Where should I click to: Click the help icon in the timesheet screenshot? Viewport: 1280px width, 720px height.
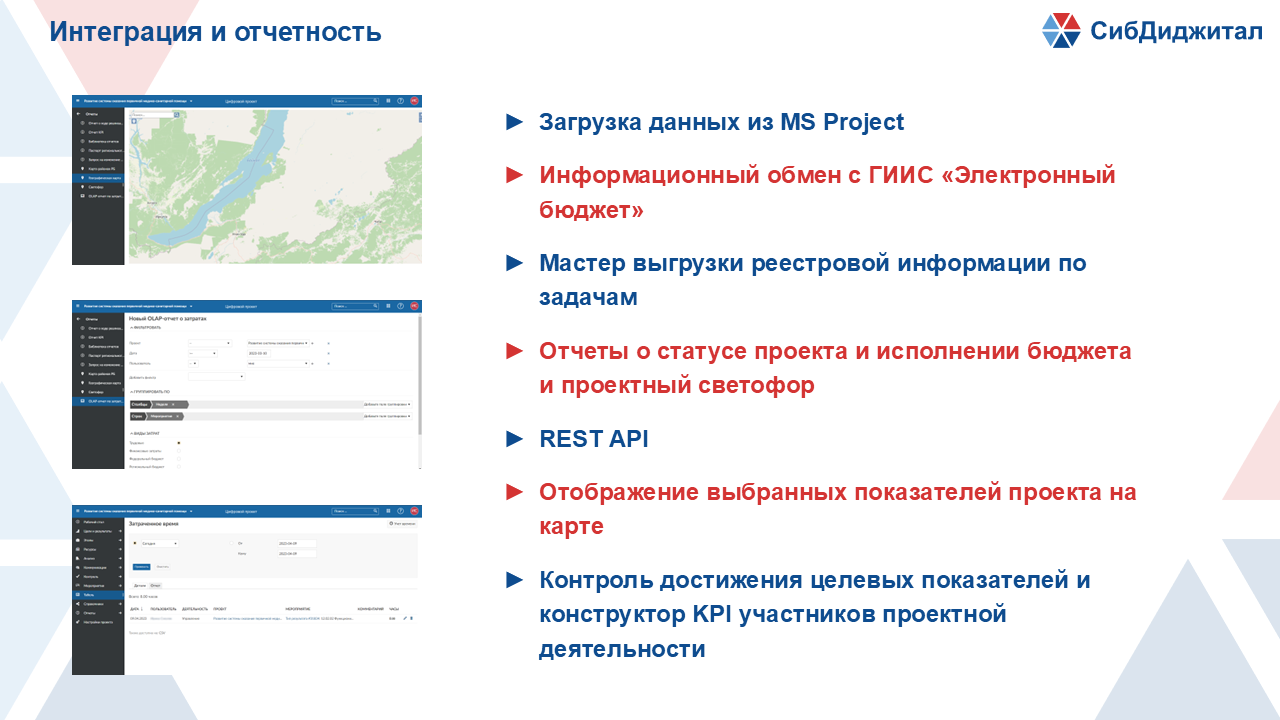click(x=400, y=511)
